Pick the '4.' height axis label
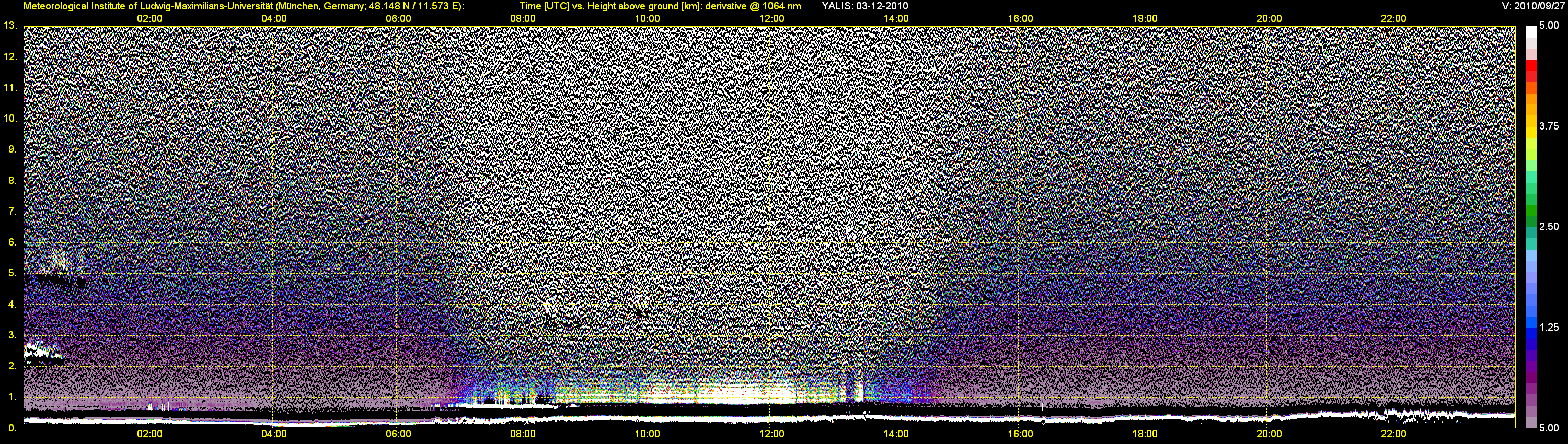1568x444 pixels. click(x=12, y=304)
